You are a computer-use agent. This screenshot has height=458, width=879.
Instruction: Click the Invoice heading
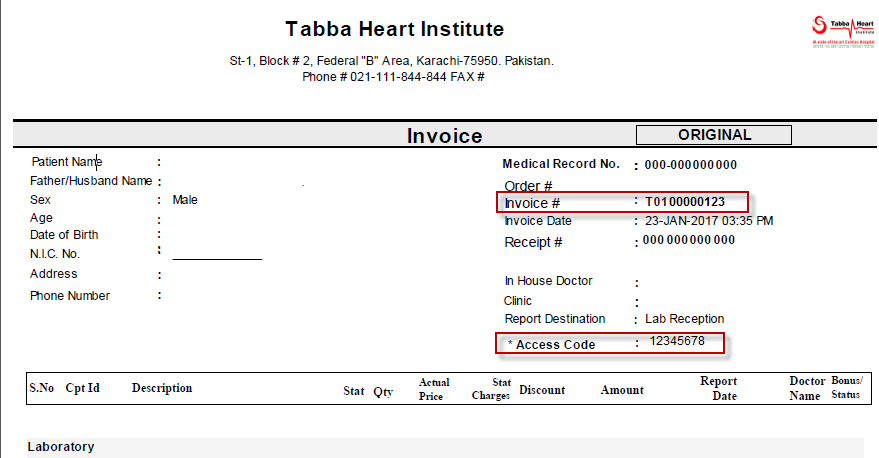click(445, 136)
